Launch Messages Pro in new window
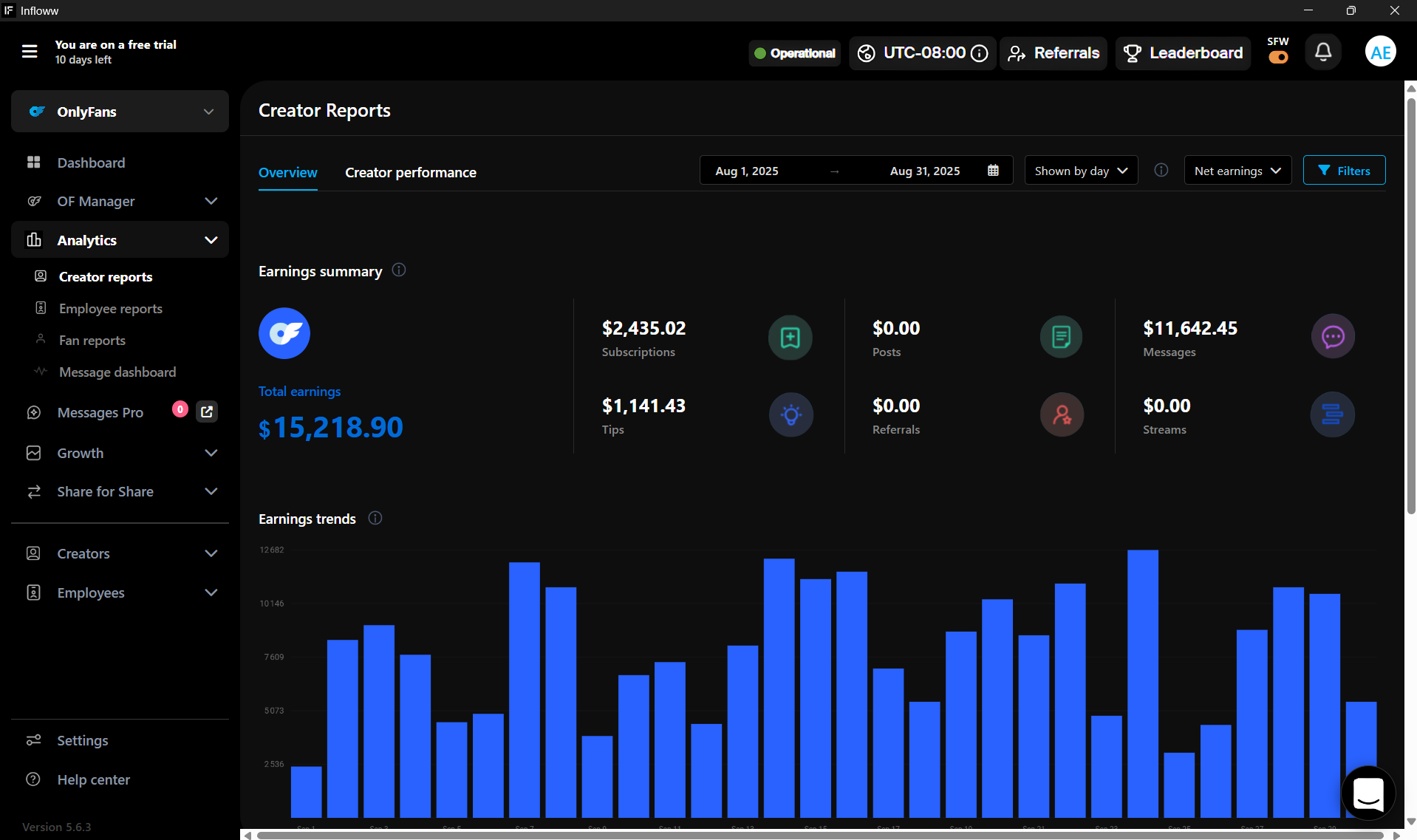 coord(207,412)
